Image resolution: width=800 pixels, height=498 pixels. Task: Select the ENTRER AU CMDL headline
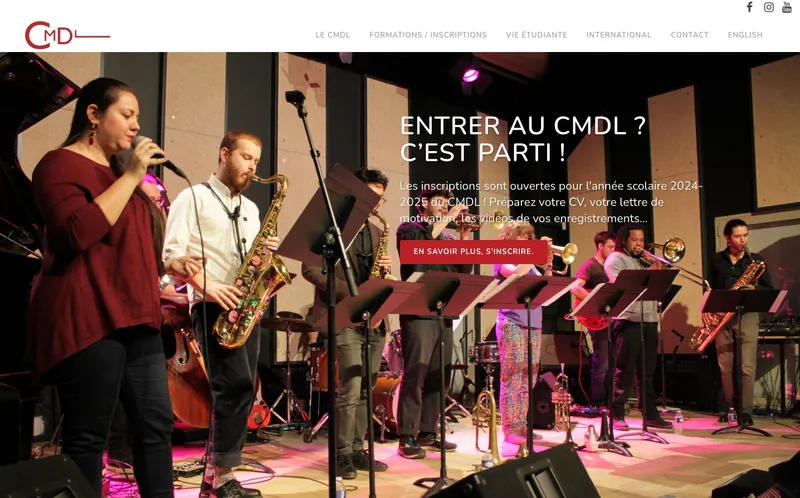click(523, 139)
